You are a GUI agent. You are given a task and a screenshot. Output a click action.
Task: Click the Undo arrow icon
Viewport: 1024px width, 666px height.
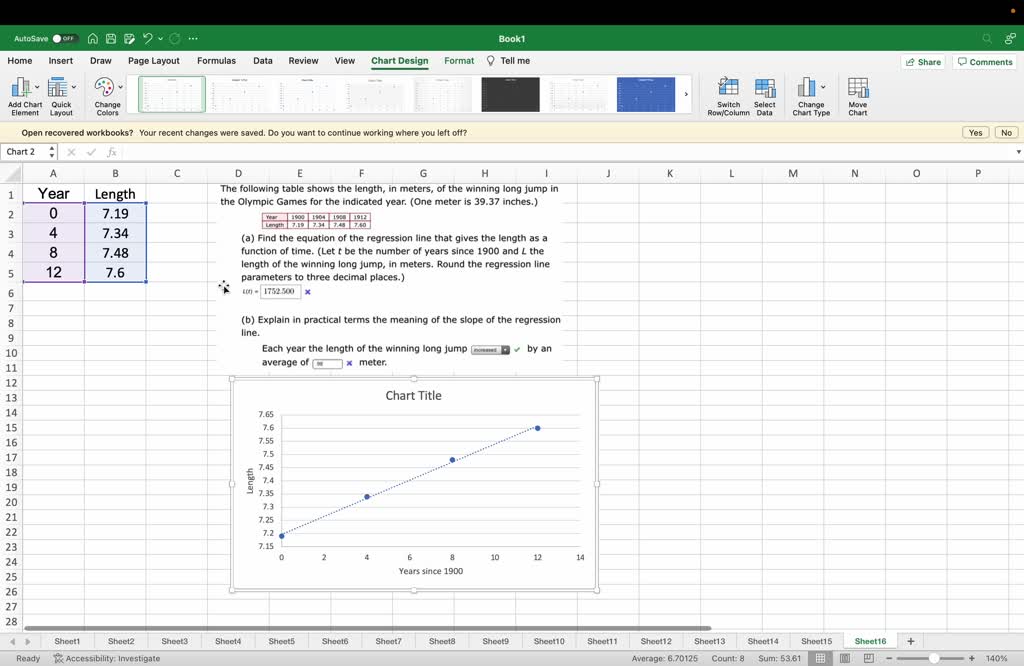148,39
